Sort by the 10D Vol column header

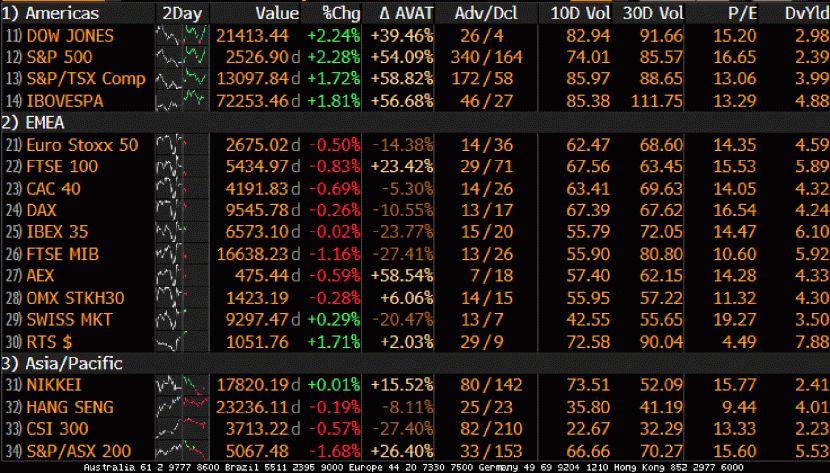(x=580, y=13)
